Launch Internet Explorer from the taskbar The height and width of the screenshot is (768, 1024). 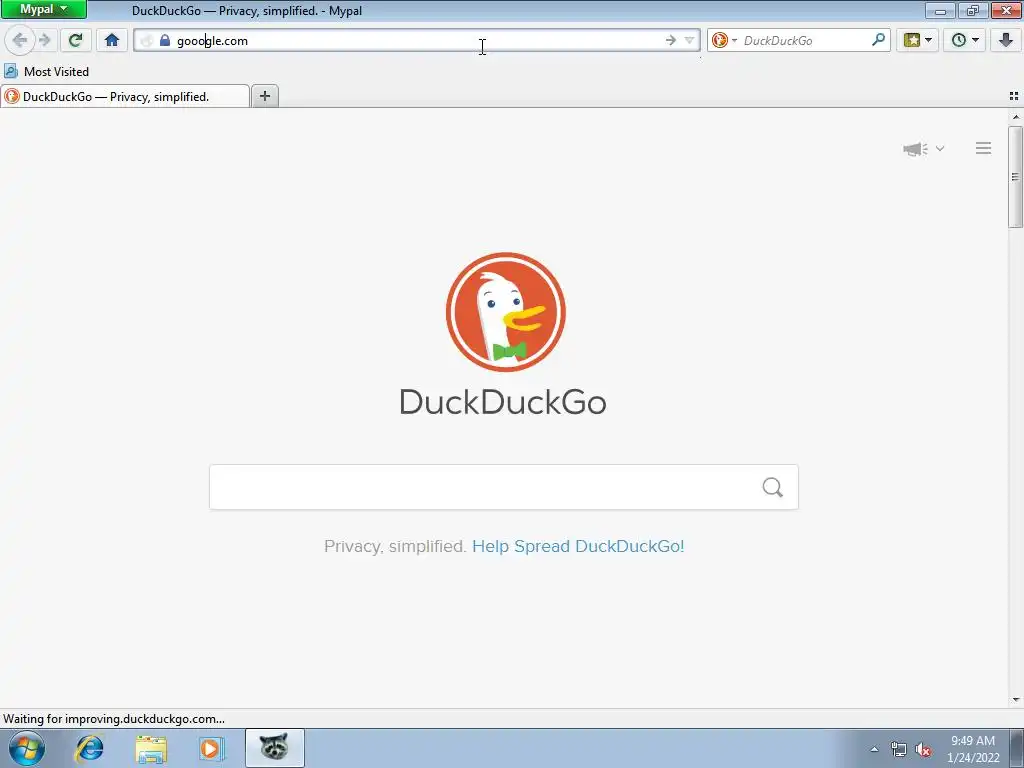(89, 748)
